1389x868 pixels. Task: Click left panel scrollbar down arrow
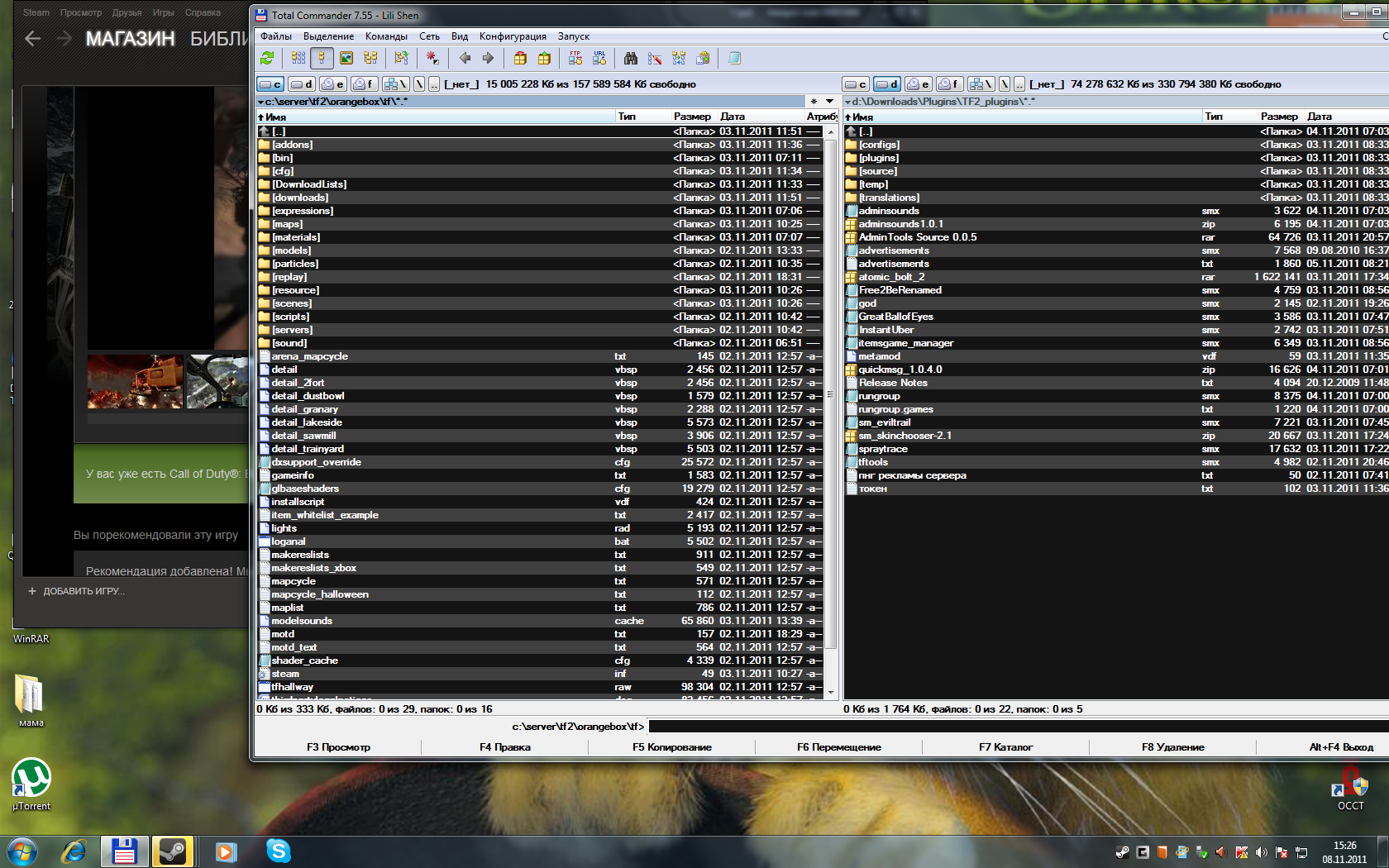pyautogui.click(x=831, y=693)
